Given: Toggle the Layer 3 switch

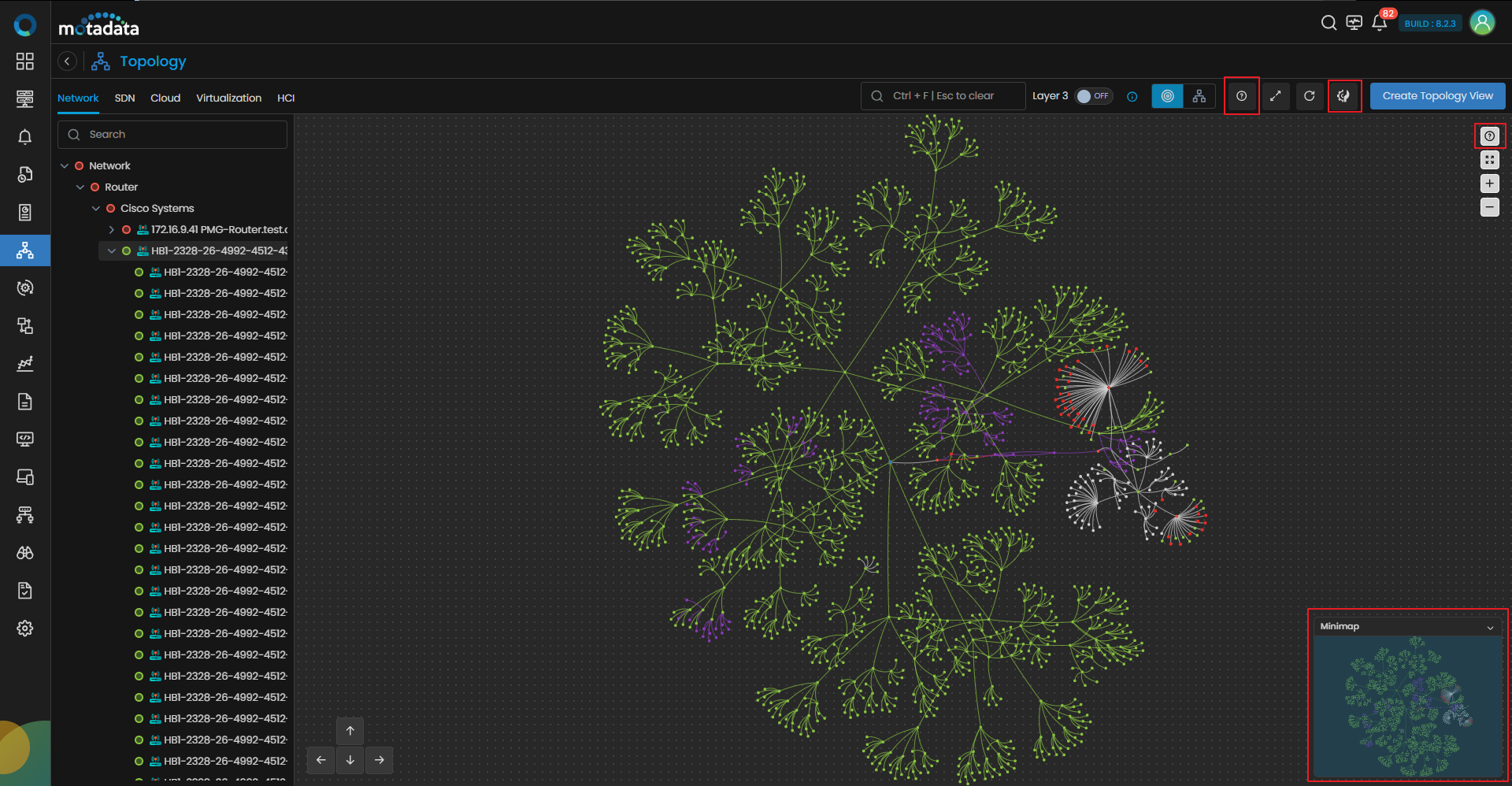Looking at the screenshot, I should (1094, 96).
